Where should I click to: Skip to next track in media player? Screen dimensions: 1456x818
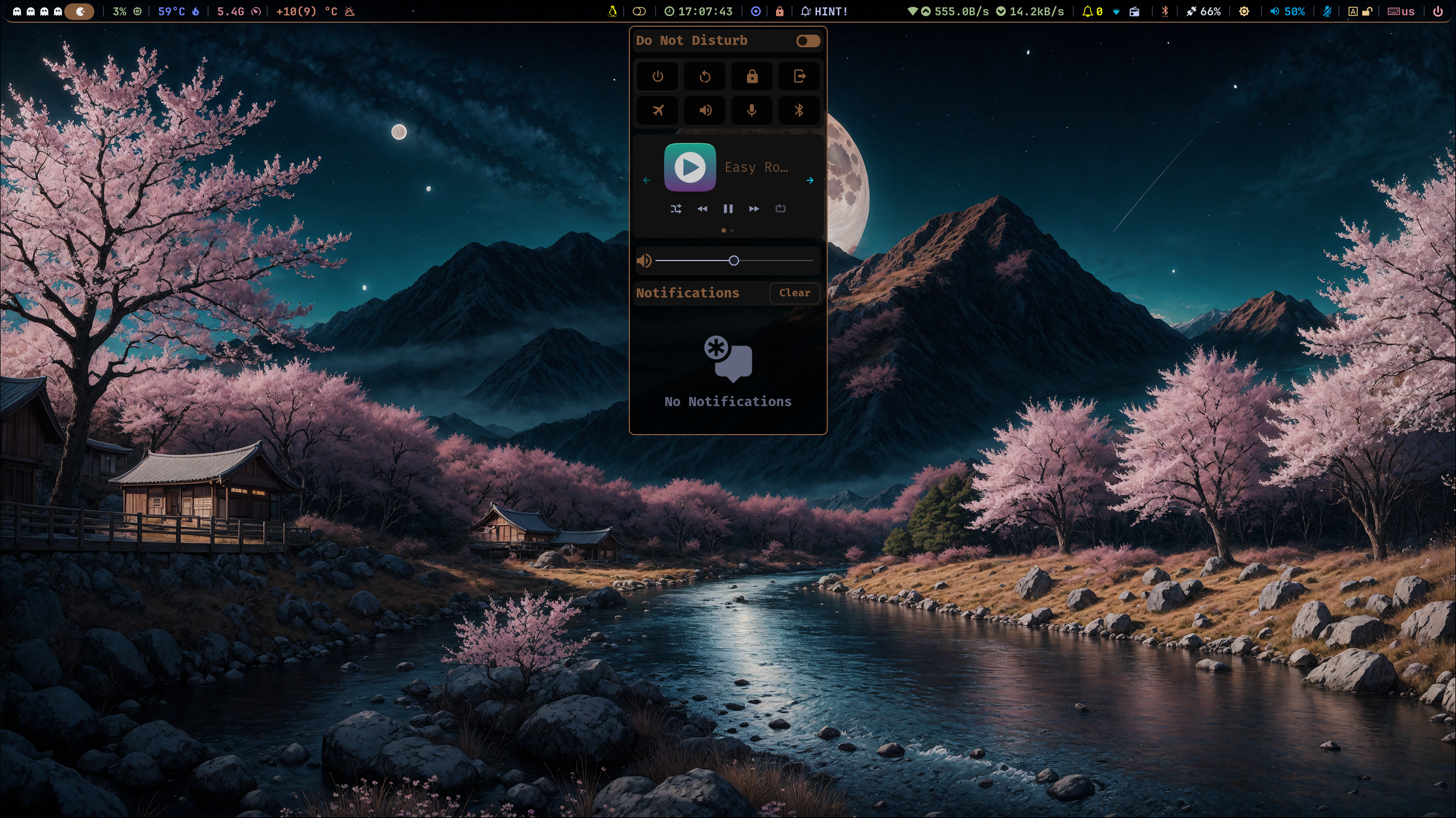[x=754, y=209]
